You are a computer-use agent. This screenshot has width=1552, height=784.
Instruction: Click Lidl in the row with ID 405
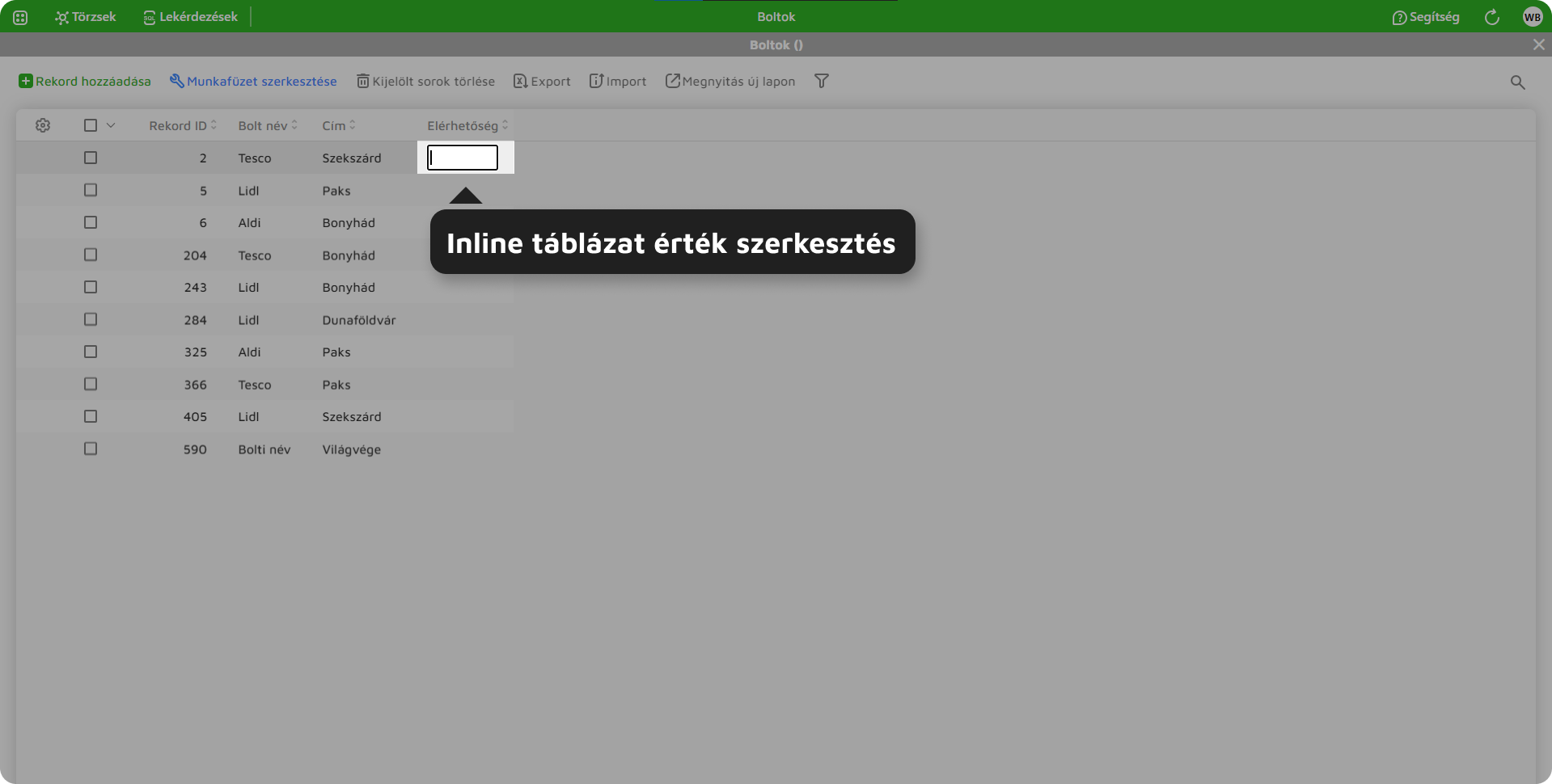pyautogui.click(x=248, y=416)
